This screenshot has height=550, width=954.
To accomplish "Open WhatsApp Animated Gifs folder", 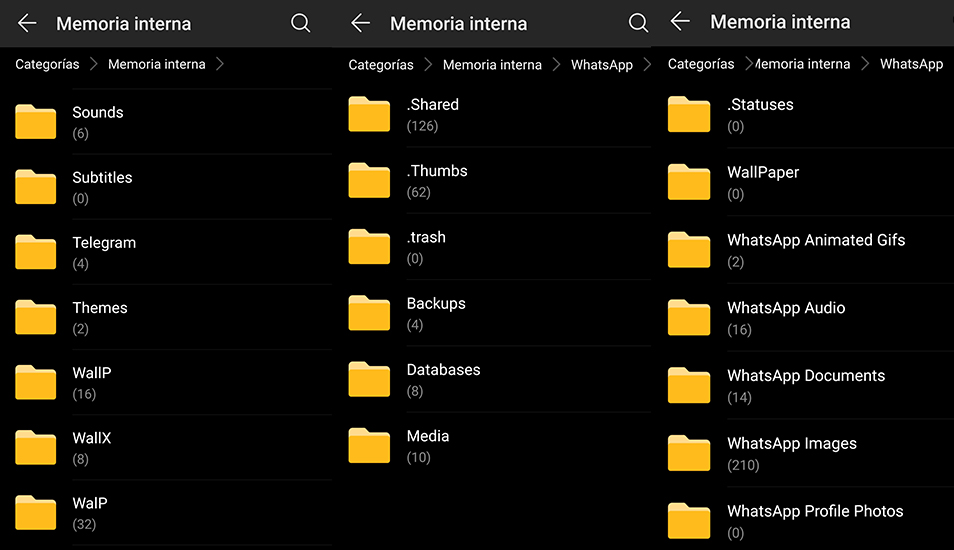I will [809, 249].
